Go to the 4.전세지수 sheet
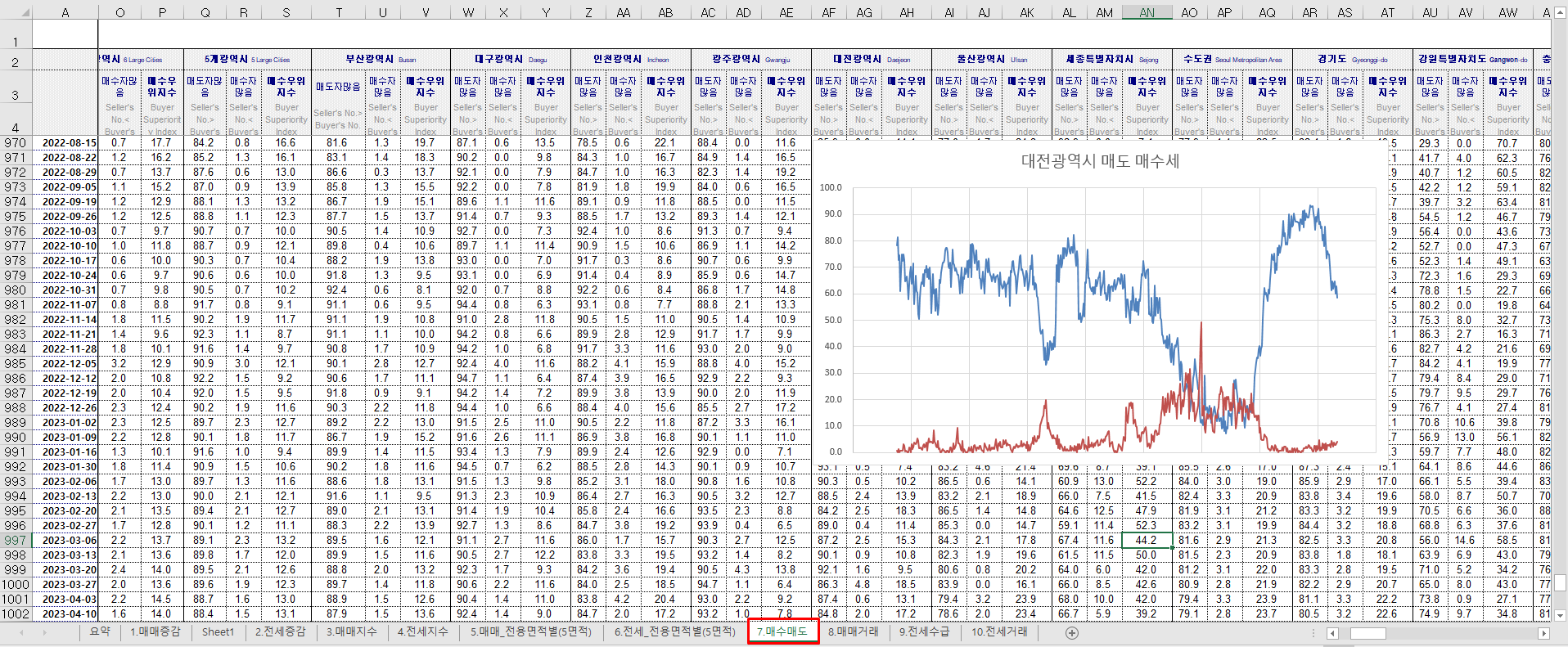Screen dimensions: 1568x647 [423, 631]
